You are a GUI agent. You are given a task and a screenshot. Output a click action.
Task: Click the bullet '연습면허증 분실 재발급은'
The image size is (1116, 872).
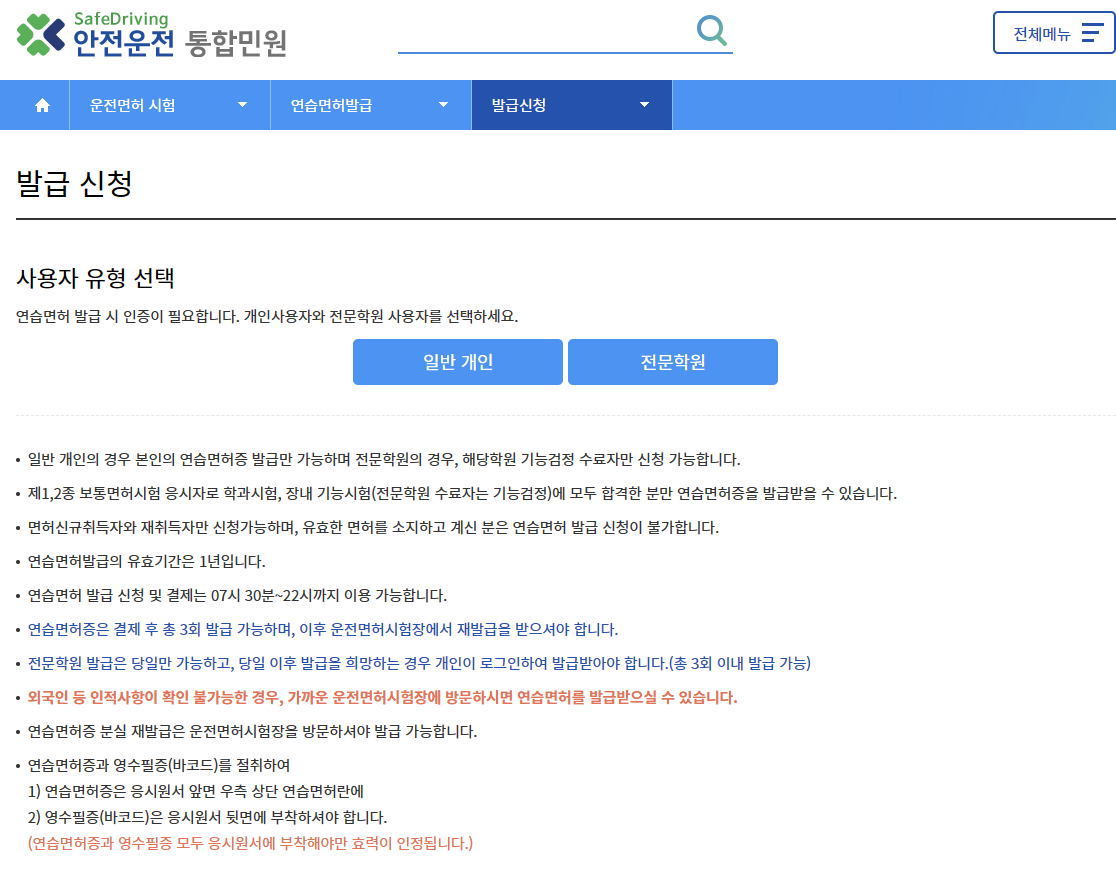[x=252, y=732]
